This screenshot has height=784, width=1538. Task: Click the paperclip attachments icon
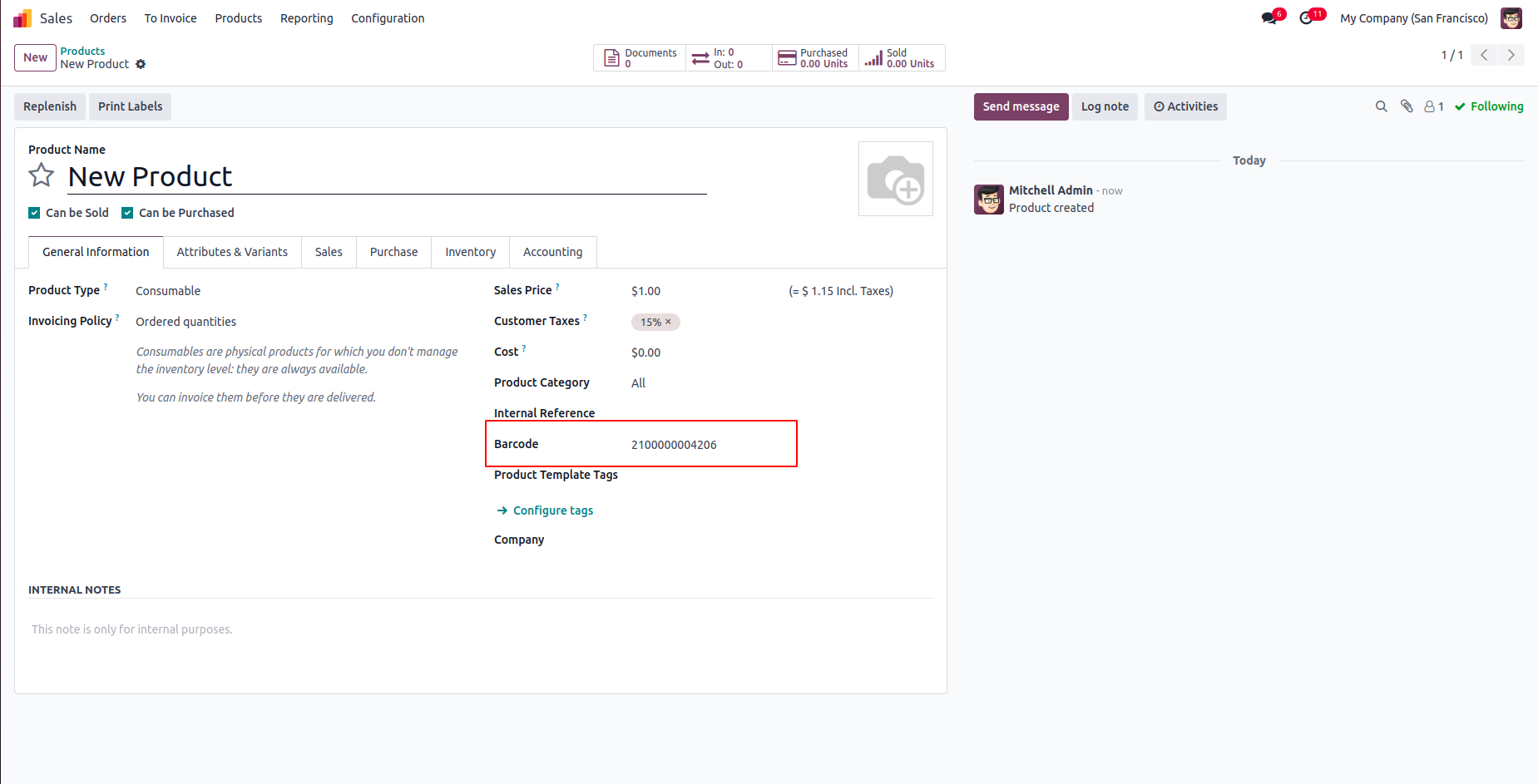[1407, 106]
